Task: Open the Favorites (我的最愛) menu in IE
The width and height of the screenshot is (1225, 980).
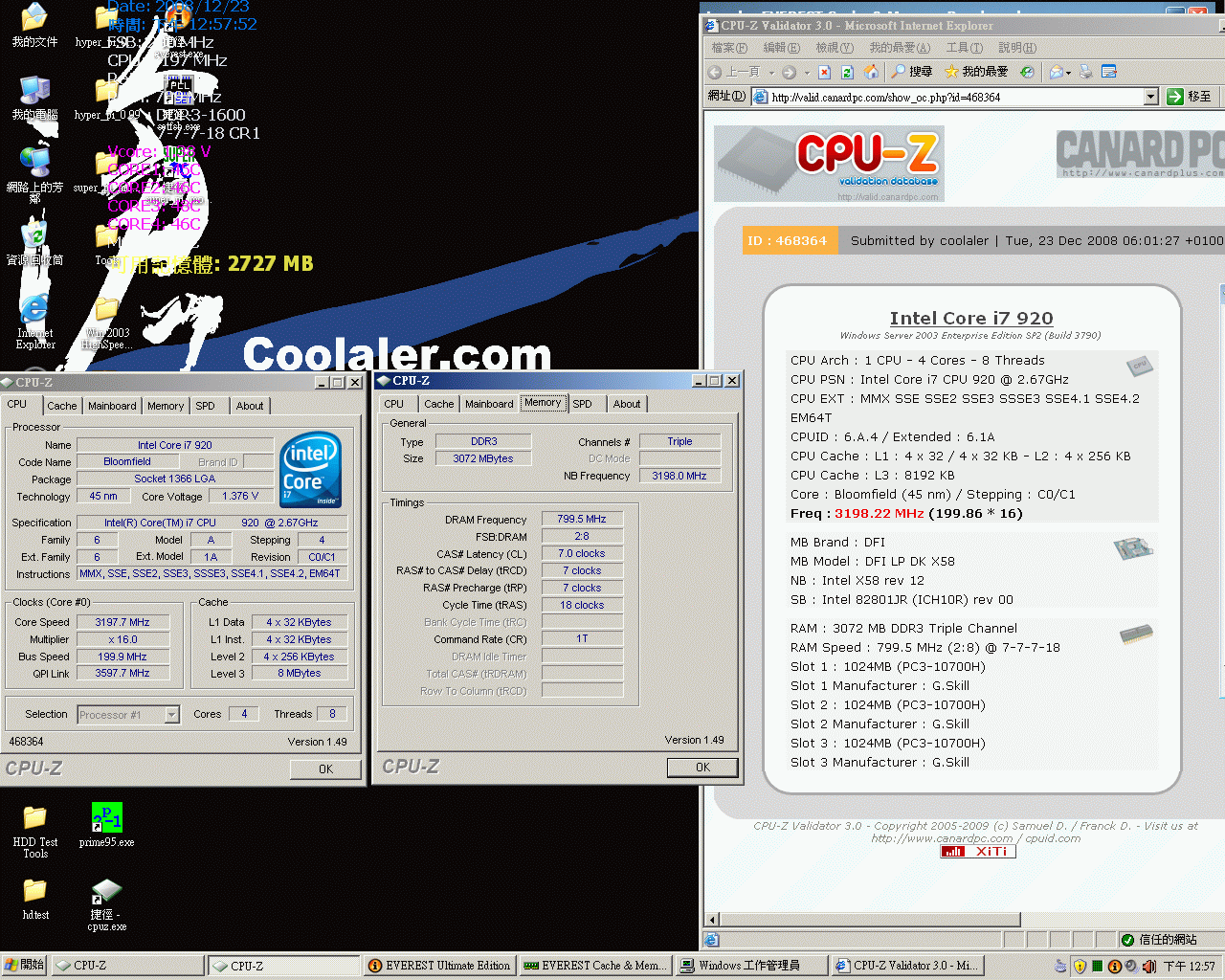Action: pyautogui.click(x=900, y=48)
